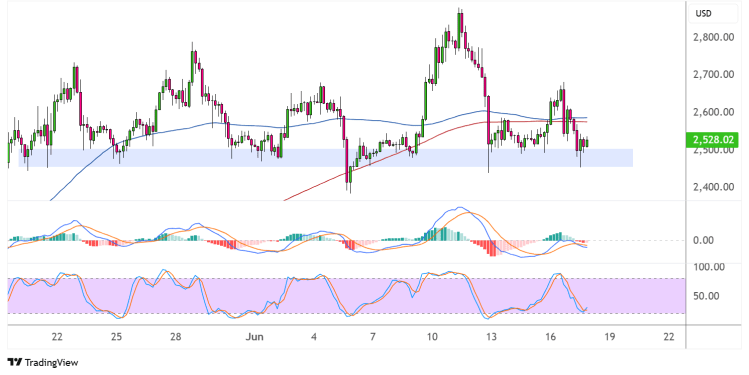The width and height of the screenshot is (749, 375).
Task: Click the MACD 0.00 axis label
Action: click(703, 240)
